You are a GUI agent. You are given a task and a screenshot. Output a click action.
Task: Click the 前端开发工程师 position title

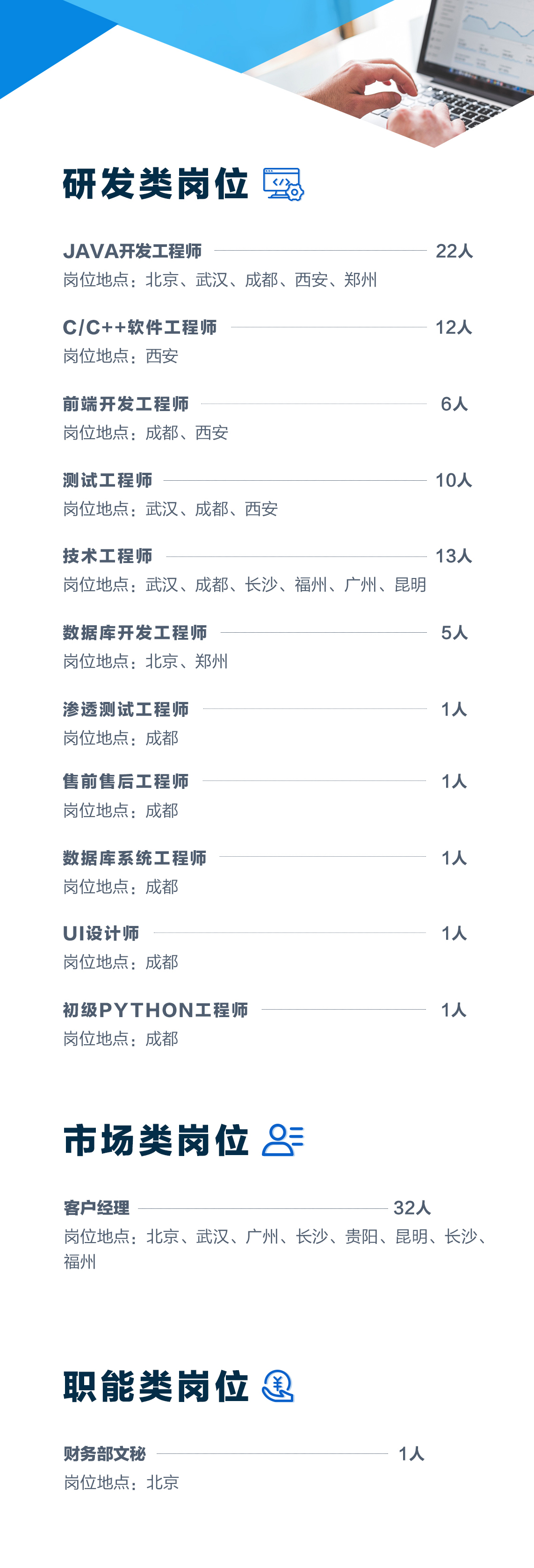click(125, 404)
